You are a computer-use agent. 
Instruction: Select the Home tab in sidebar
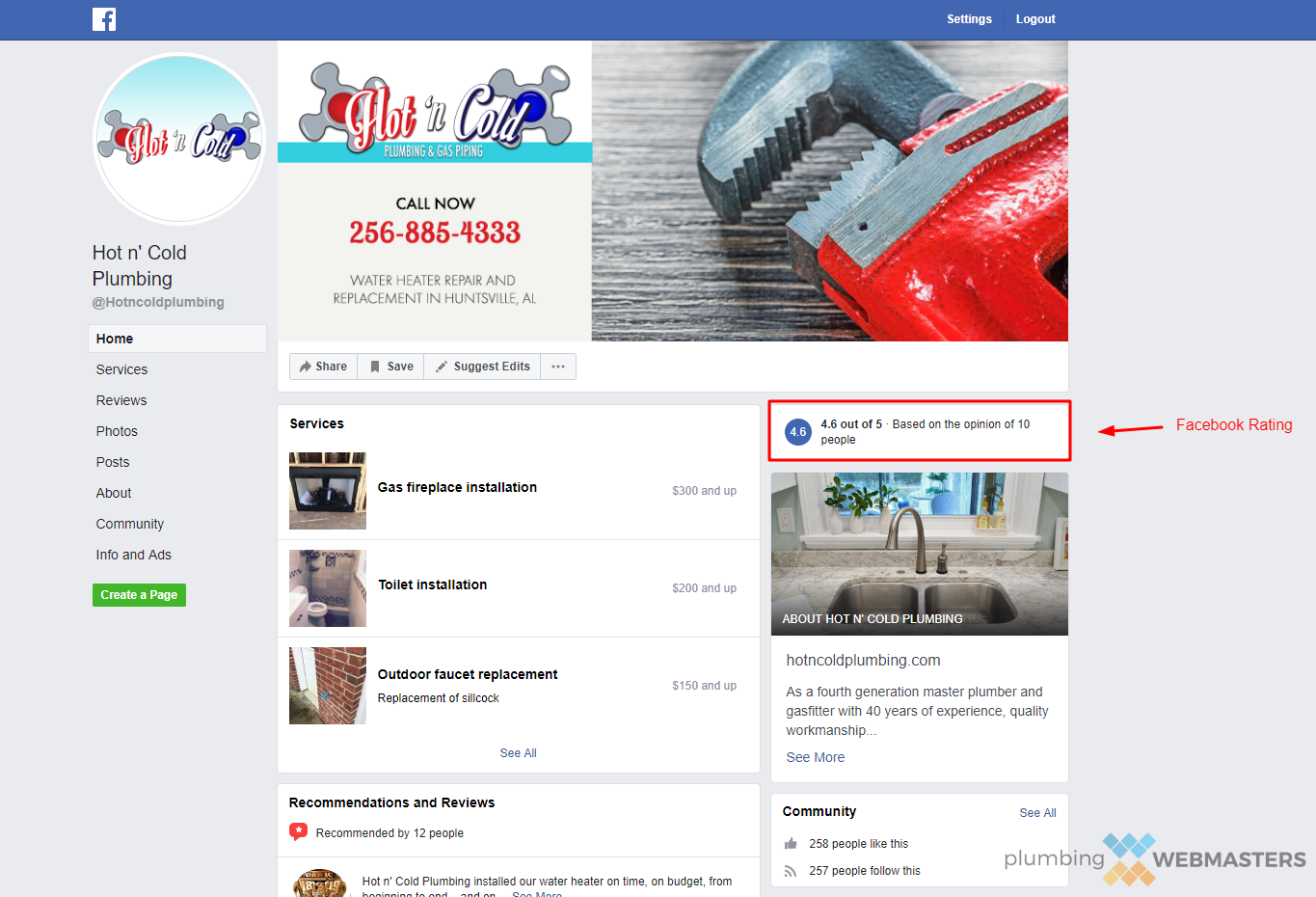[177, 339]
